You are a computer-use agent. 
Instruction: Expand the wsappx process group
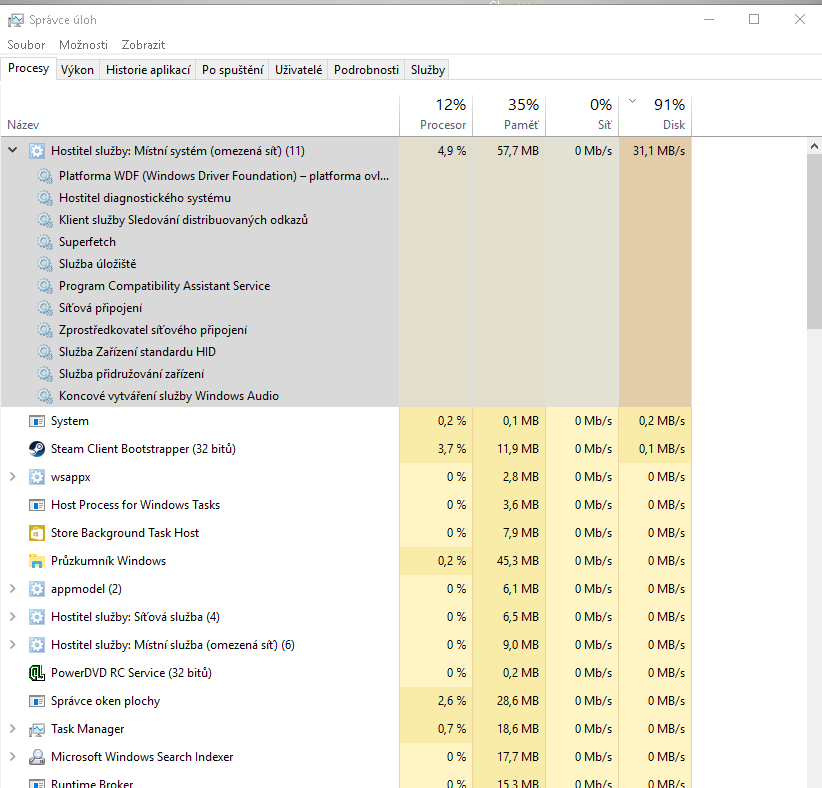(13, 477)
